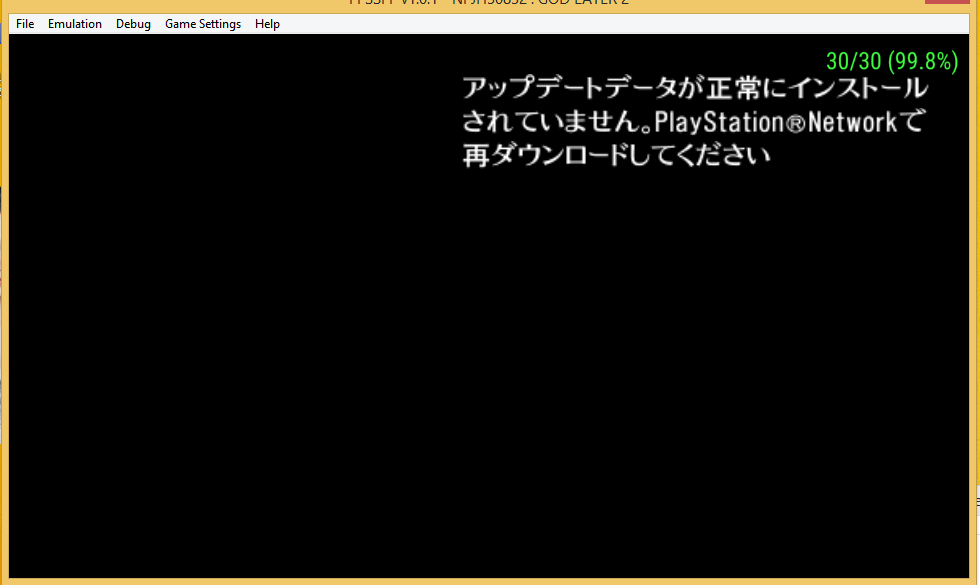Open the Help menu
Viewport: 980px width, 585px height.
[x=267, y=24]
